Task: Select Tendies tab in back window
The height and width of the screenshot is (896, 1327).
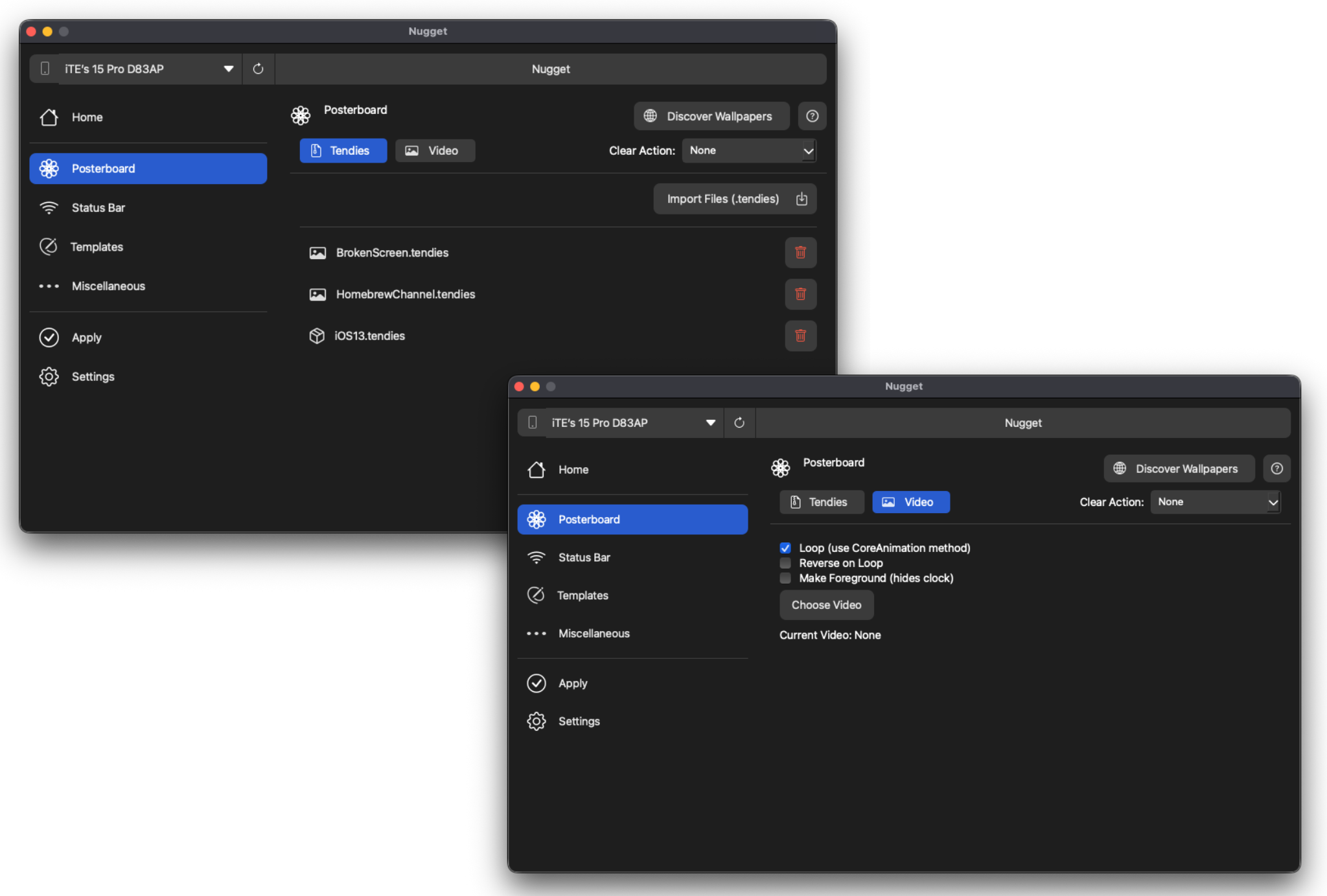Action: point(343,150)
